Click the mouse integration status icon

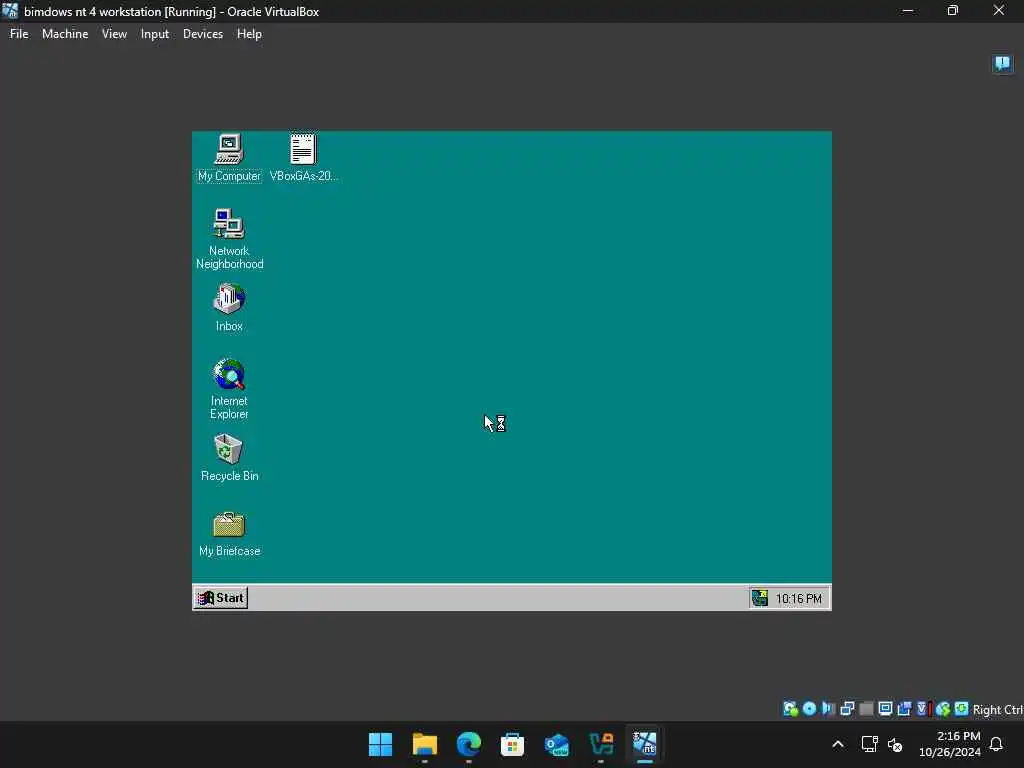point(942,709)
